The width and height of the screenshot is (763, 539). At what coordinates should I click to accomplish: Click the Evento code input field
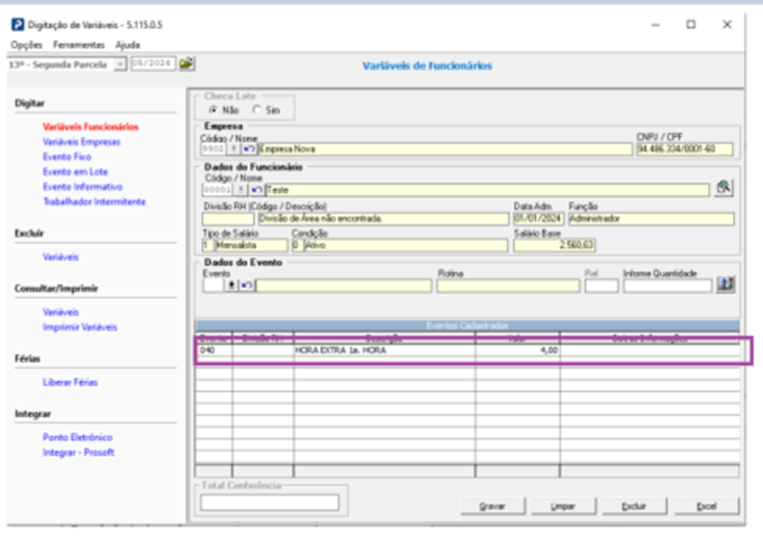pos(213,286)
